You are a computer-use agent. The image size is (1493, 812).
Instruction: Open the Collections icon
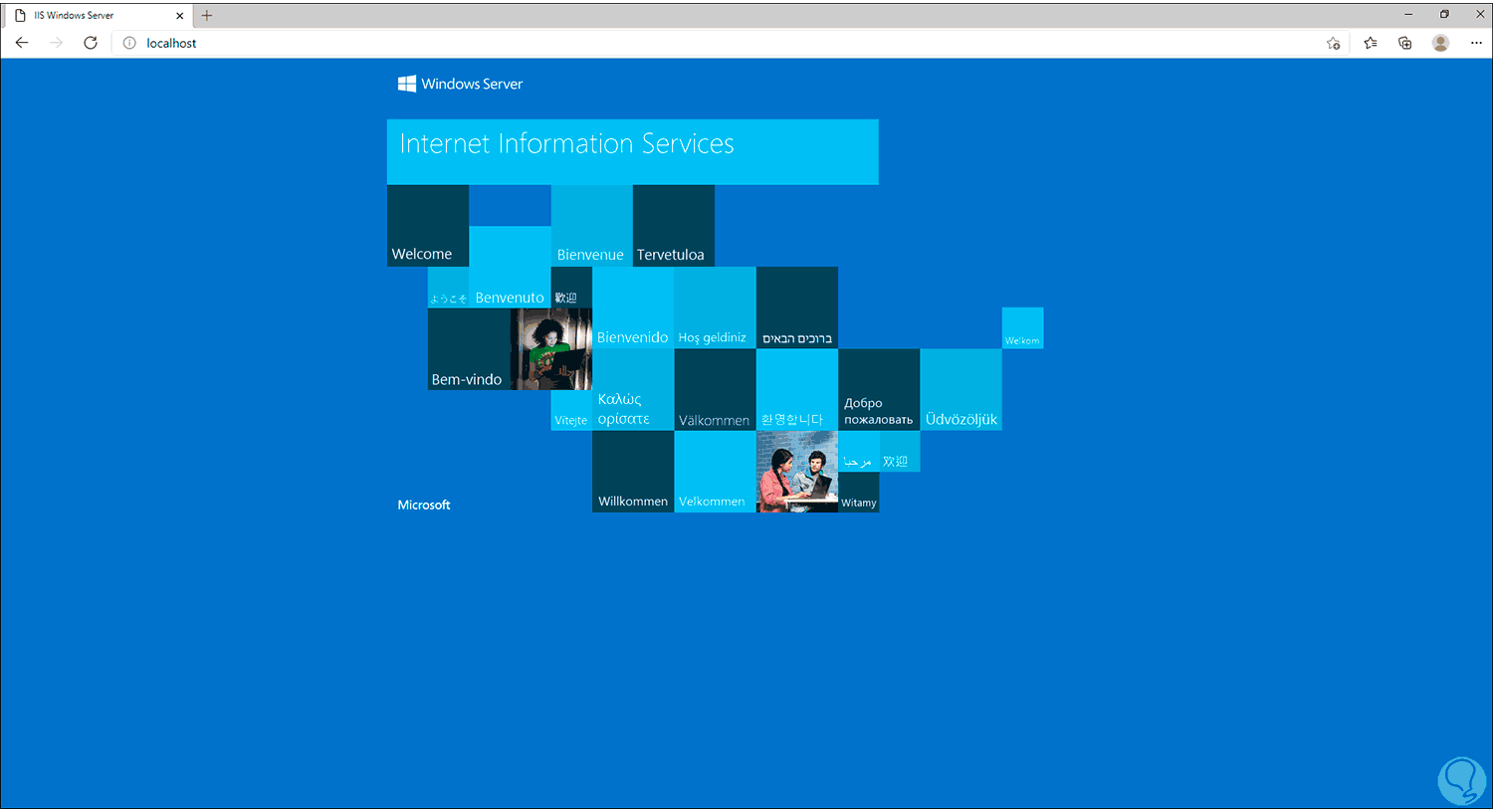(x=1405, y=43)
